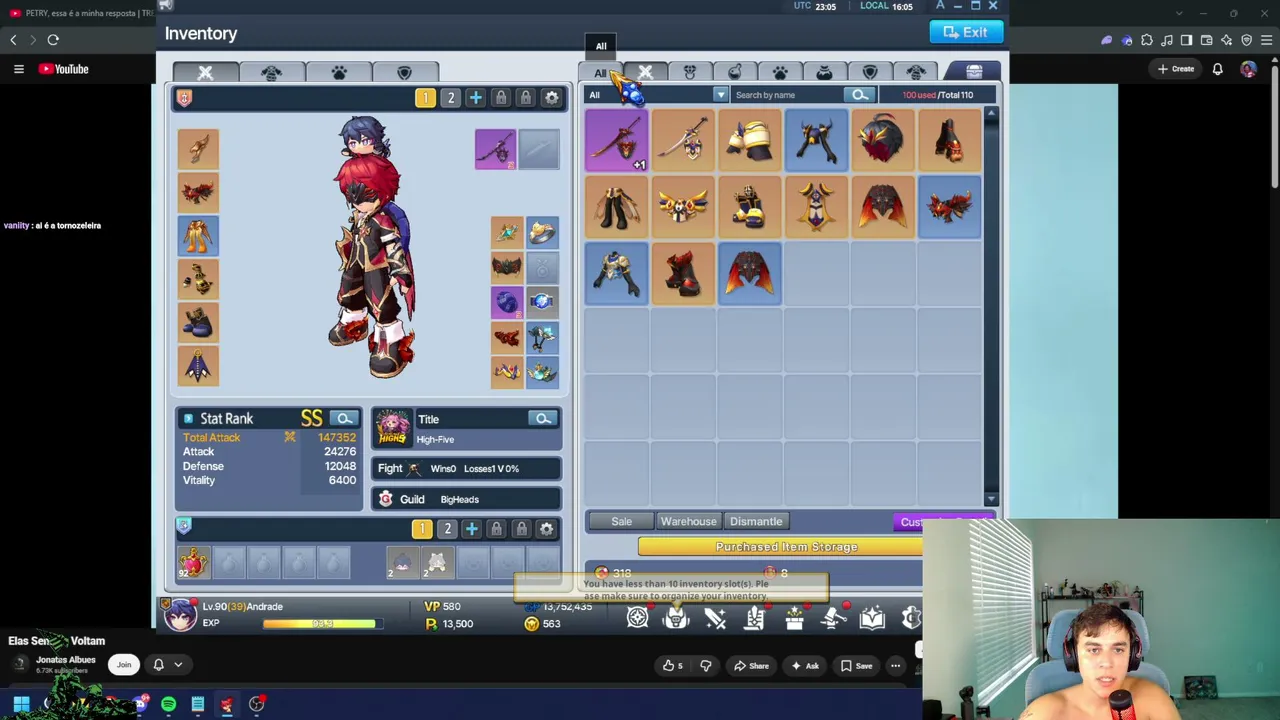This screenshot has width=1280, height=720.
Task: Click the character avatar portrait
Action: pyautogui.click(x=181, y=614)
